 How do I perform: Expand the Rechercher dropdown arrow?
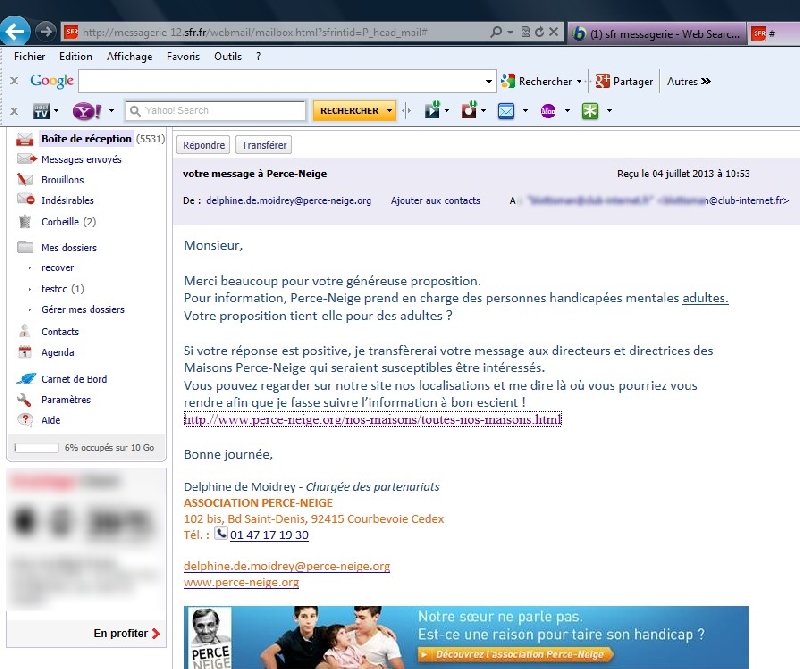(x=579, y=81)
